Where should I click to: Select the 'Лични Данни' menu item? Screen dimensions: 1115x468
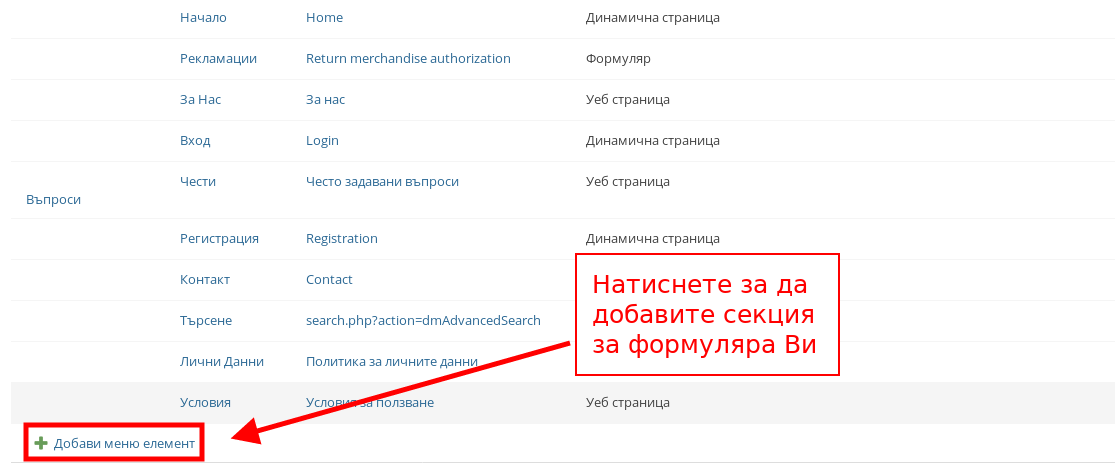(222, 362)
